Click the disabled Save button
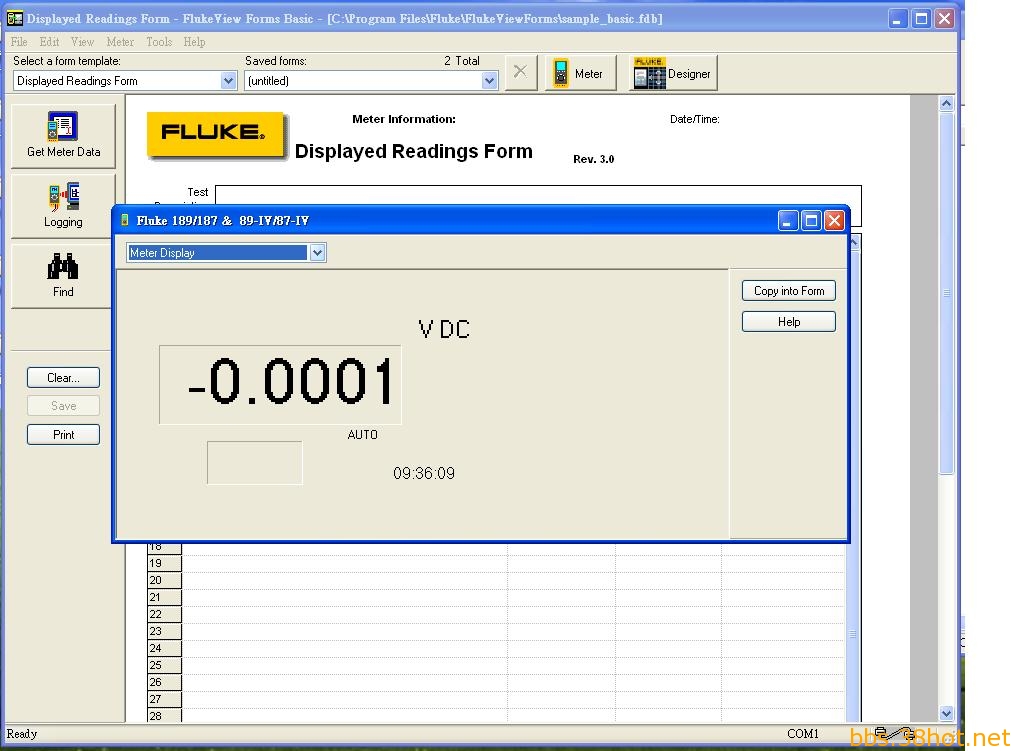This screenshot has width=1013, height=751. tap(63, 406)
